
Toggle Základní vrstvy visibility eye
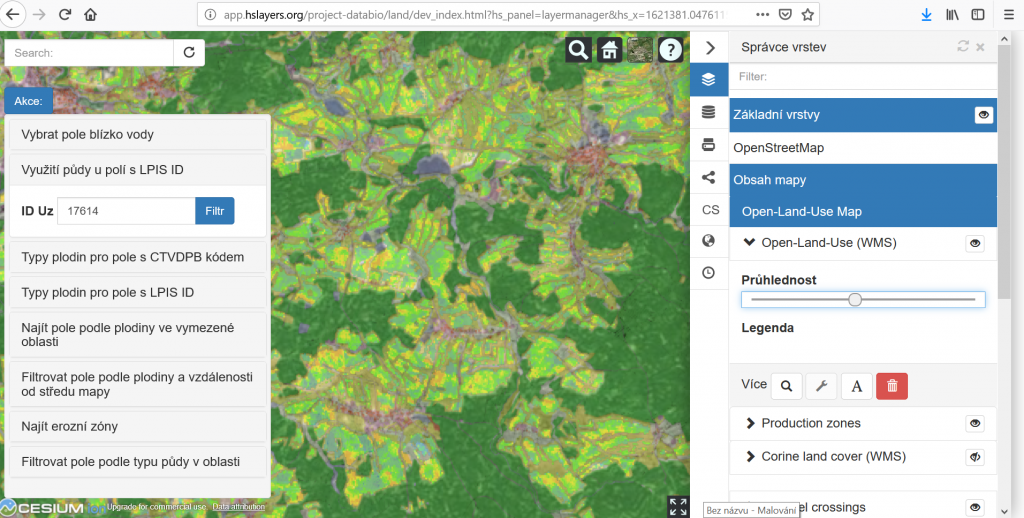pos(984,115)
